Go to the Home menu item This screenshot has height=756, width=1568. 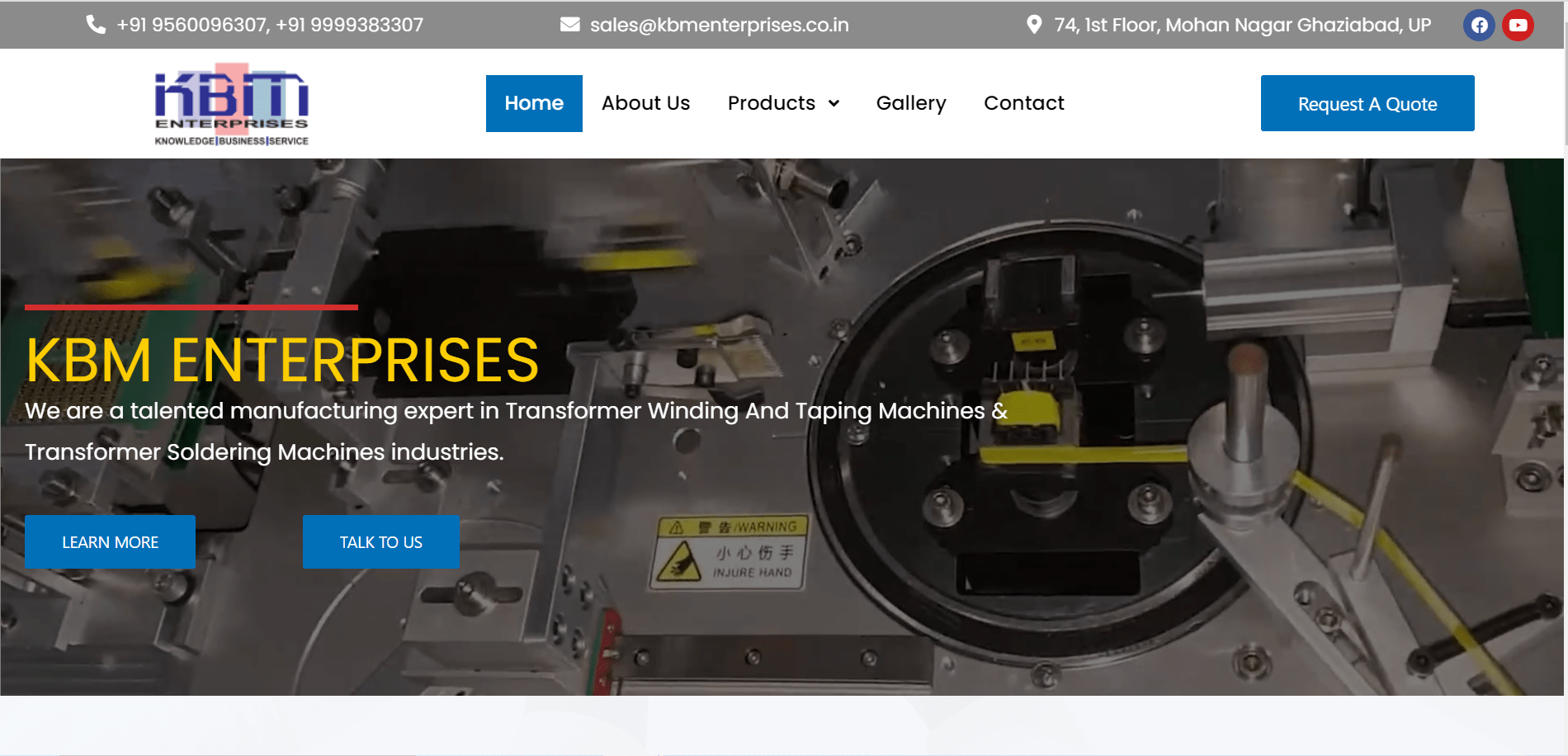point(534,103)
